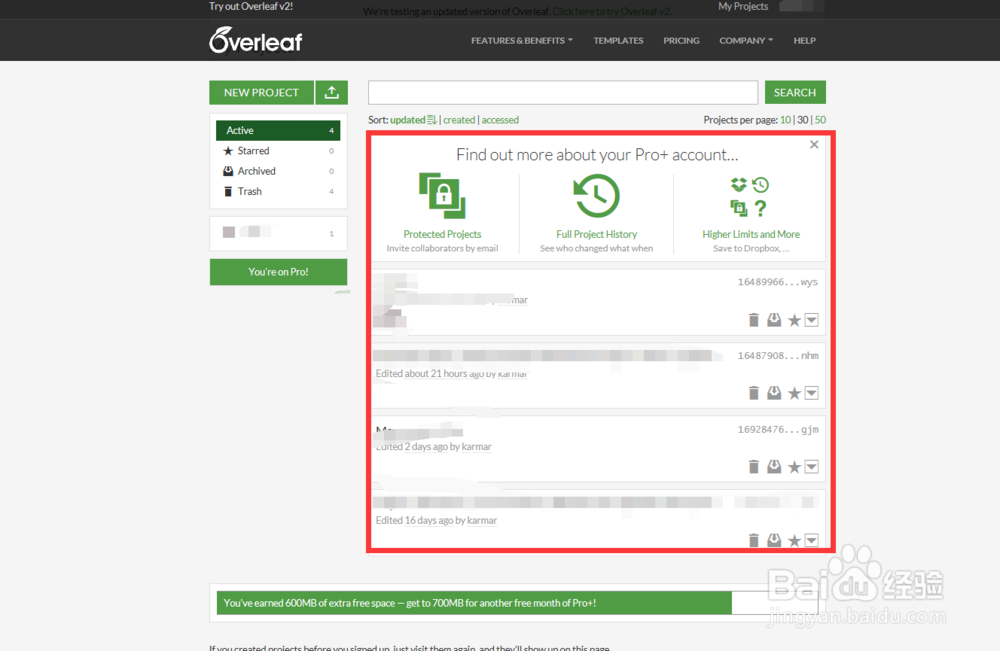Focus the project search field
This screenshot has height=651, width=1000.
(x=562, y=92)
